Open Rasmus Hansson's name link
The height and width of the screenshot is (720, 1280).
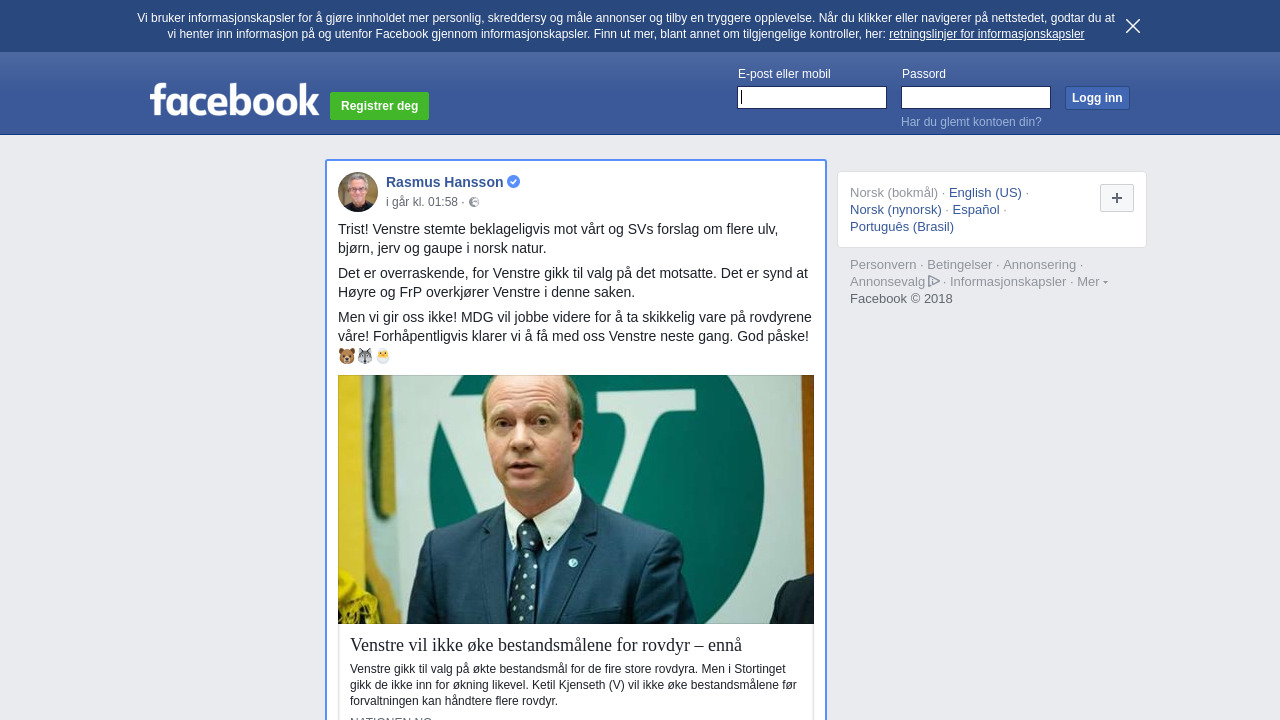(445, 182)
